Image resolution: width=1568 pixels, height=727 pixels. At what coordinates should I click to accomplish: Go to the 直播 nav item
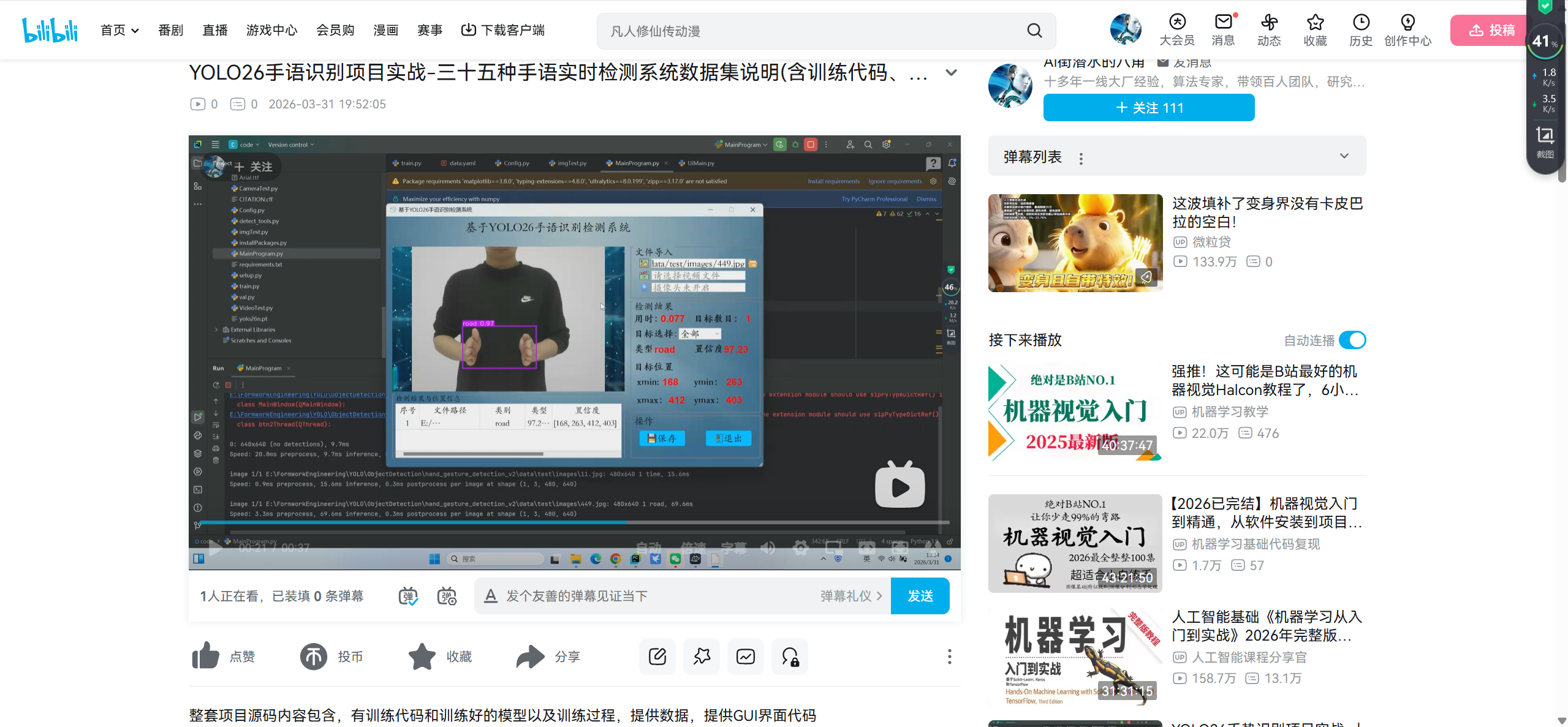pos(215,30)
